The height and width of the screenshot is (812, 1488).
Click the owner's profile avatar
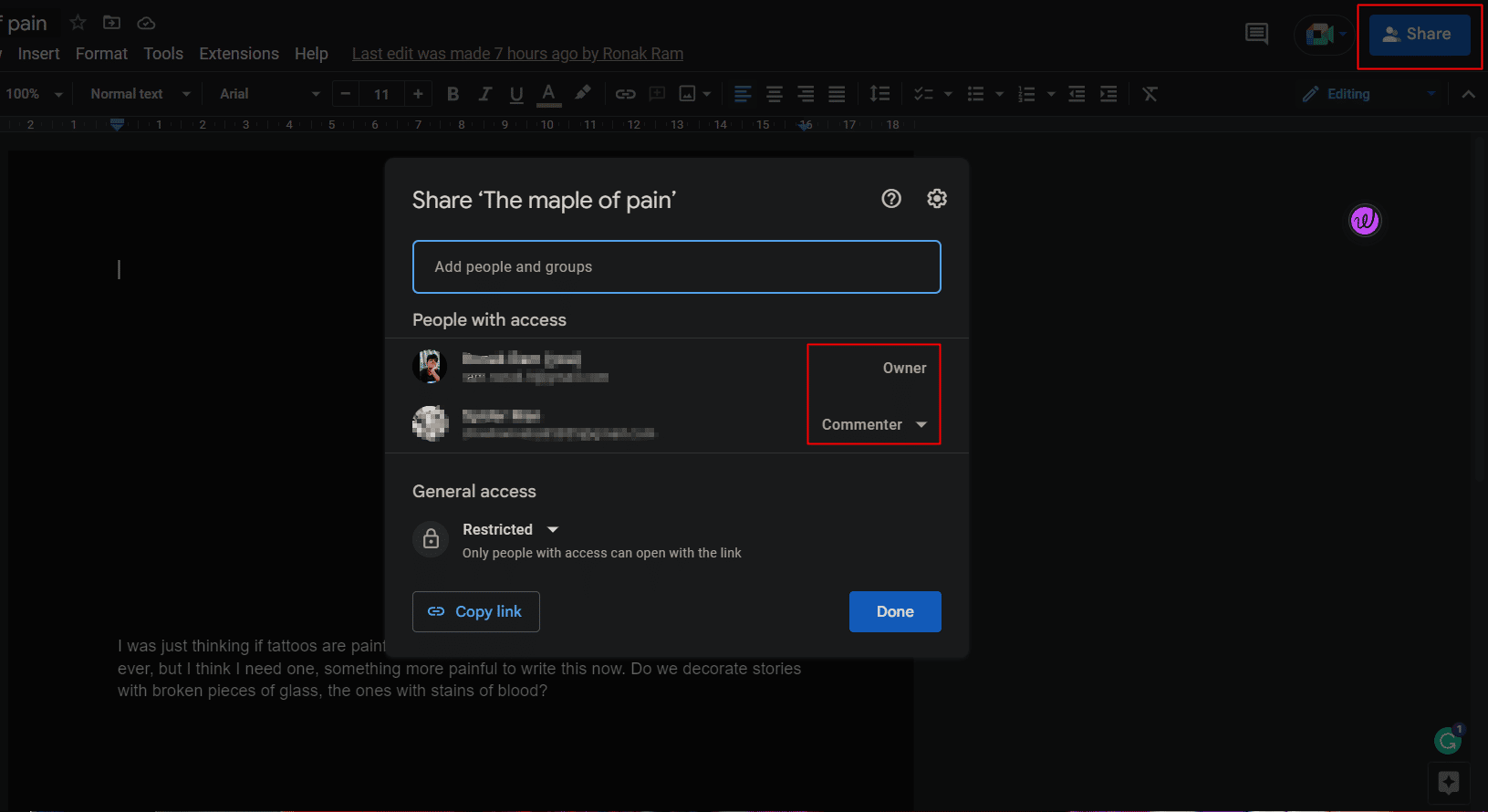(x=430, y=367)
